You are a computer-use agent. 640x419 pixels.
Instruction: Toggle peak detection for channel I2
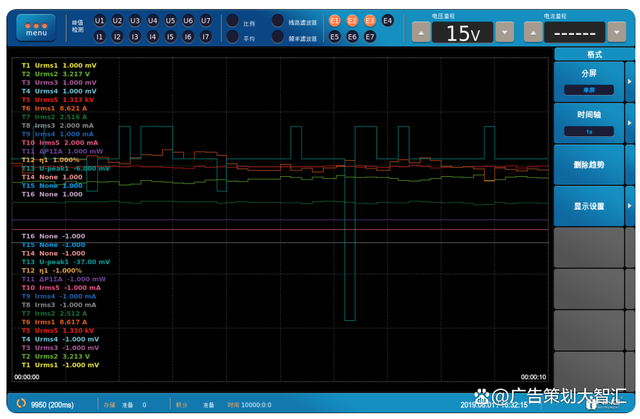coord(117,37)
